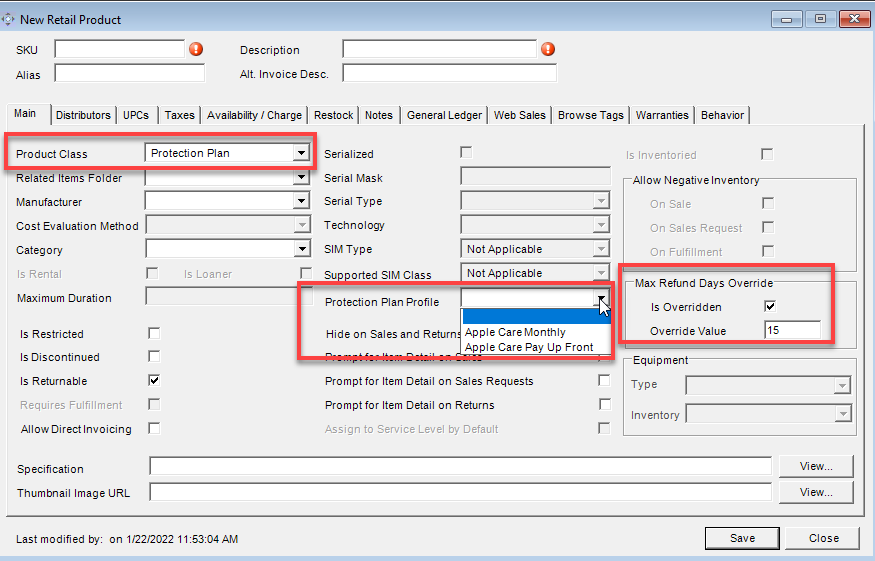
Task: Switch to the Warranties tab
Action: [x=662, y=115]
